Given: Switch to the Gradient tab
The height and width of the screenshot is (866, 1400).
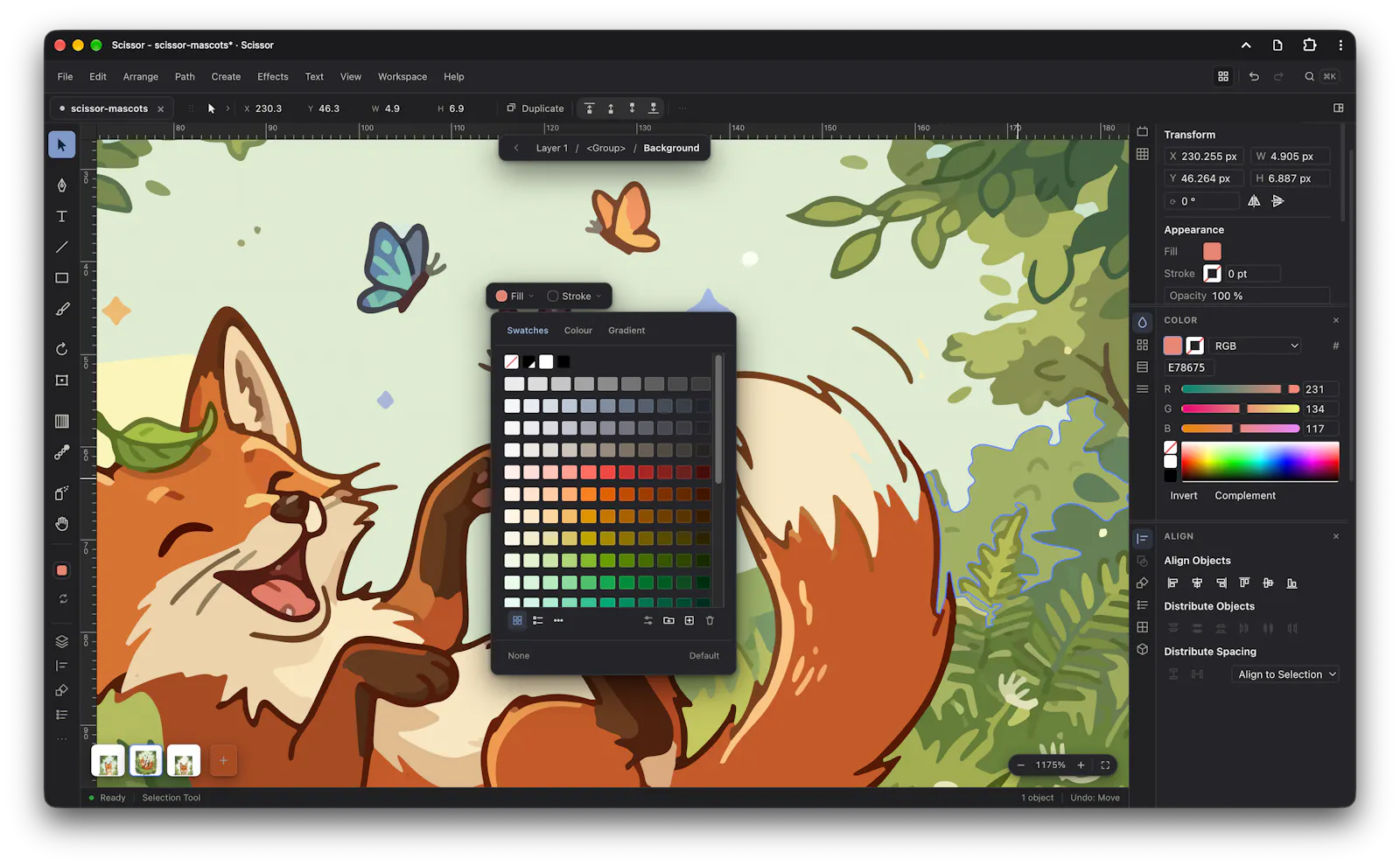Looking at the screenshot, I should pos(626,331).
